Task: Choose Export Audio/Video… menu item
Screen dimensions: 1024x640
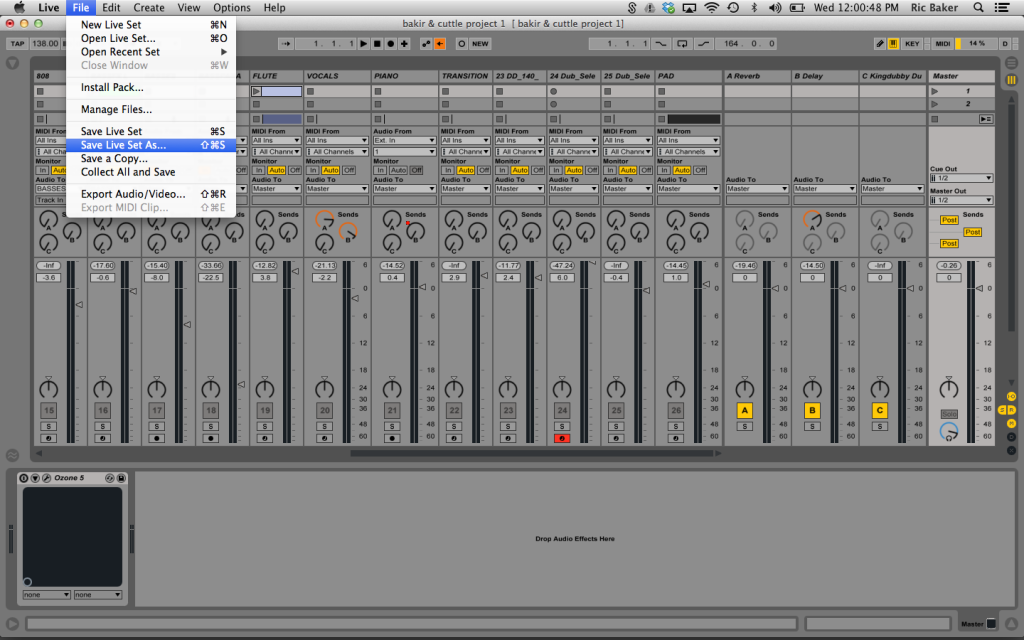Action: pyautogui.click(x=151, y=194)
